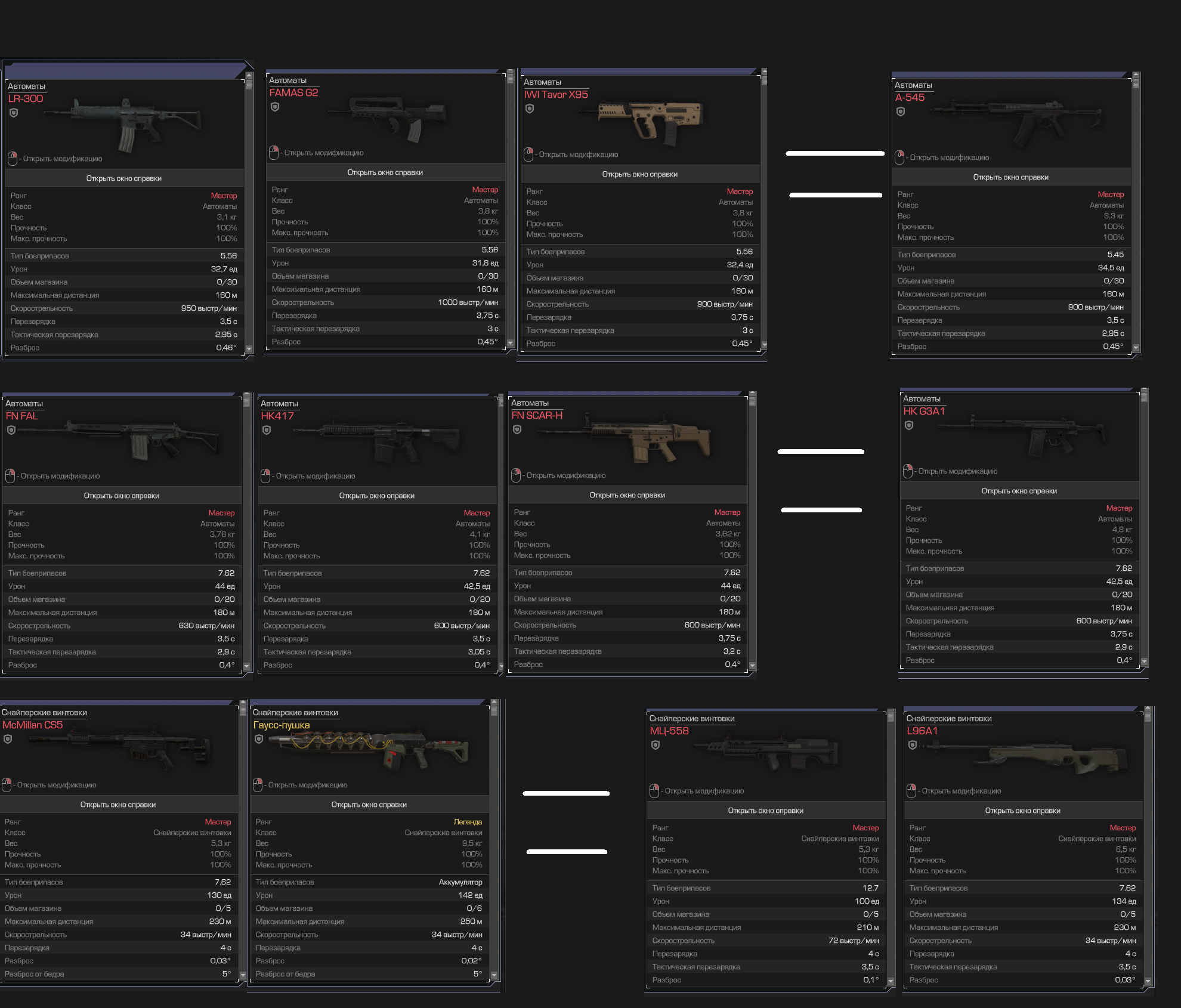
Task: Click the rank value "Легенда" on Гаусс-пушка card
Action: (x=468, y=822)
